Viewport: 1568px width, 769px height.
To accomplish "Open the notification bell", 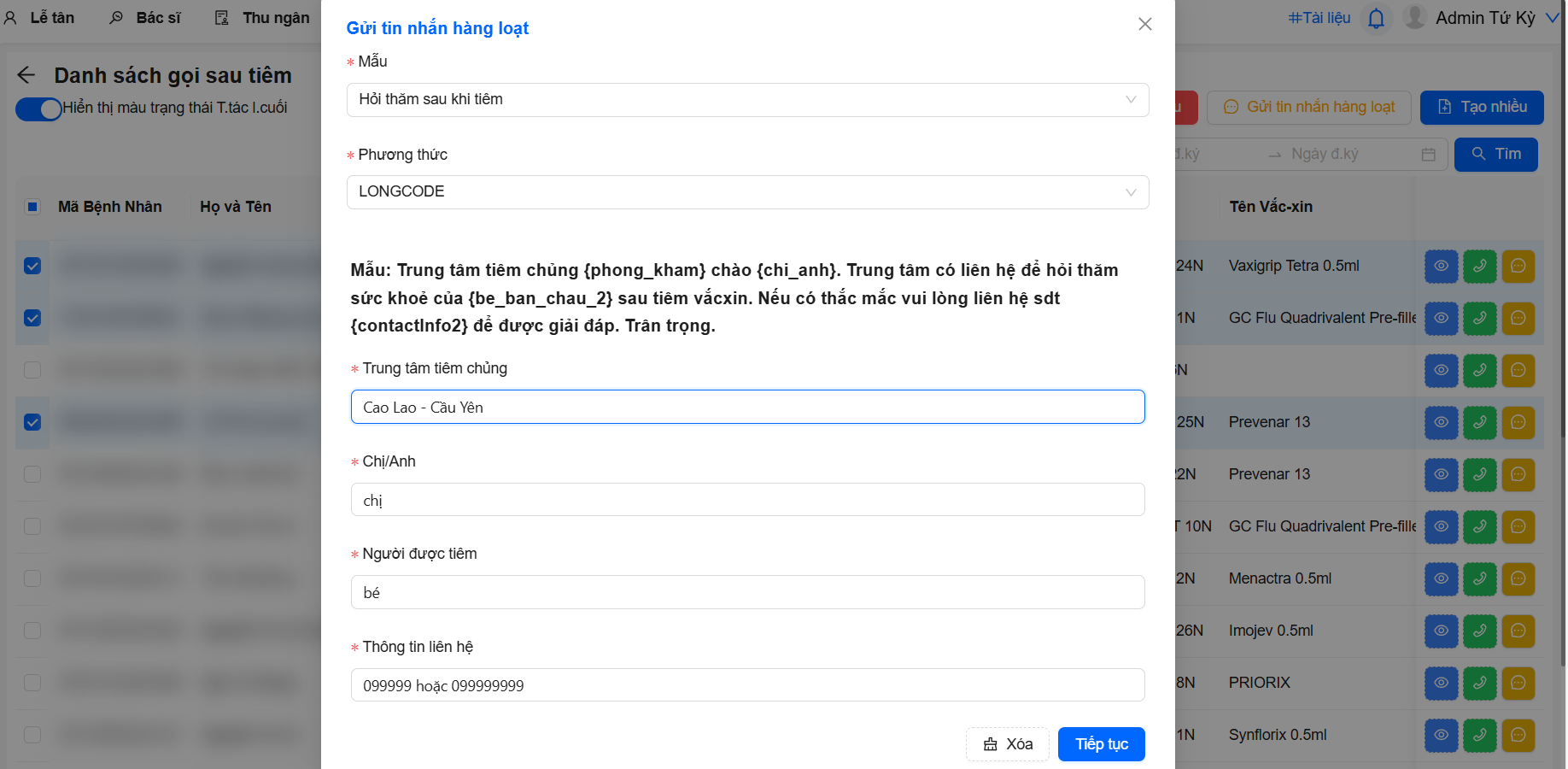I will (1376, 18).
